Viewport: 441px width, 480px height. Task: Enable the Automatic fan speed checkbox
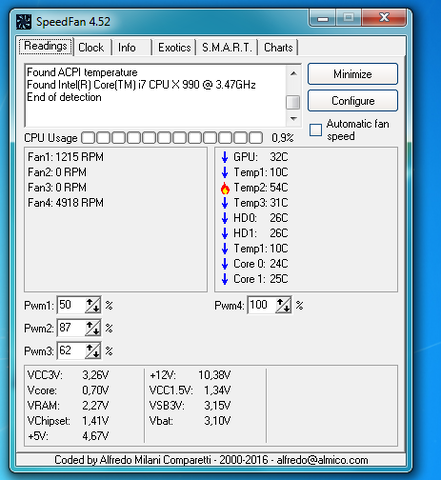coord(315,130)
